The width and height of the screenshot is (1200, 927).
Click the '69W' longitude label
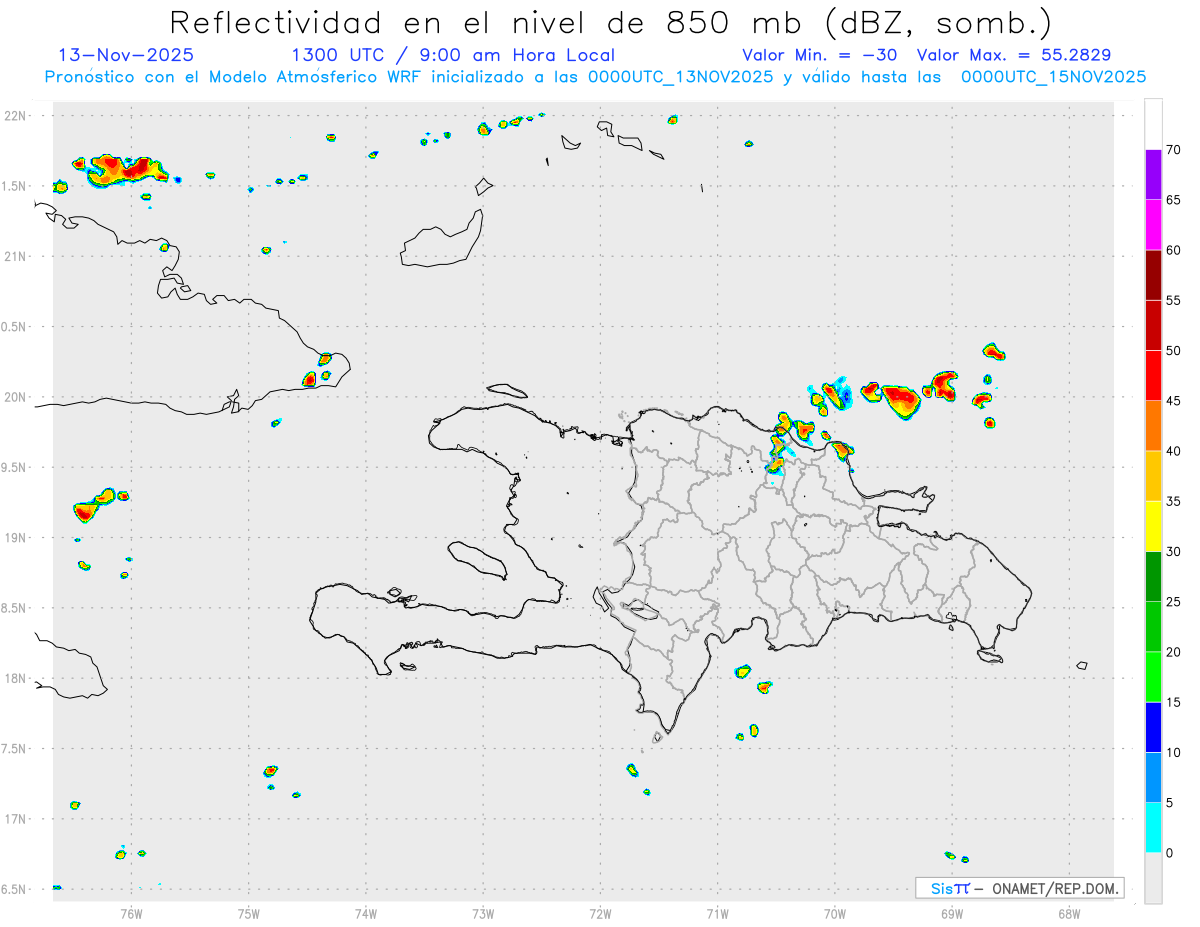click(x=952, y=914)
